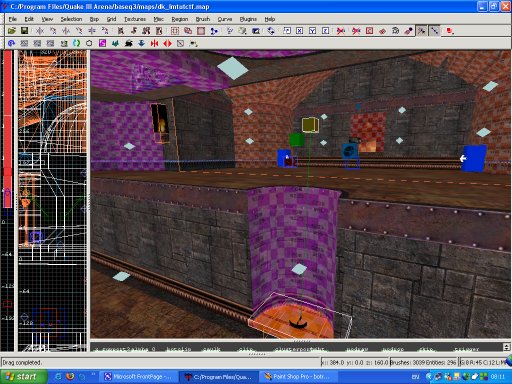Click the CSG merge icon
Screen dimensions: 512x384
click(188, 31)
